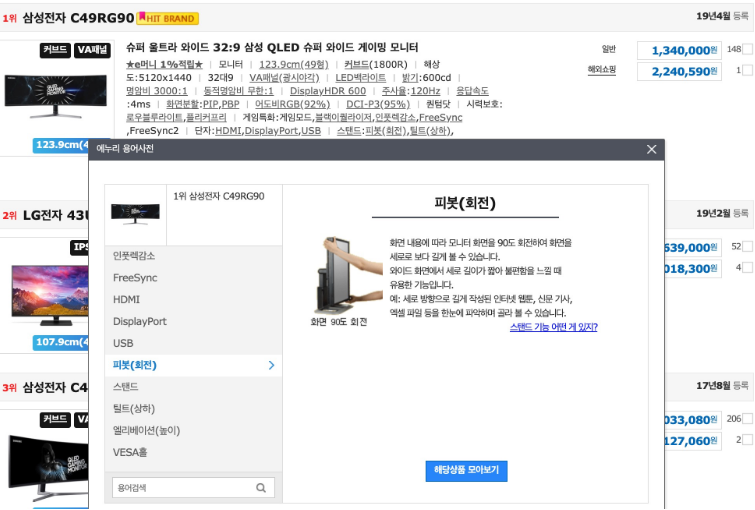Open the 3위 삼성전자 product title

[55, 388]
